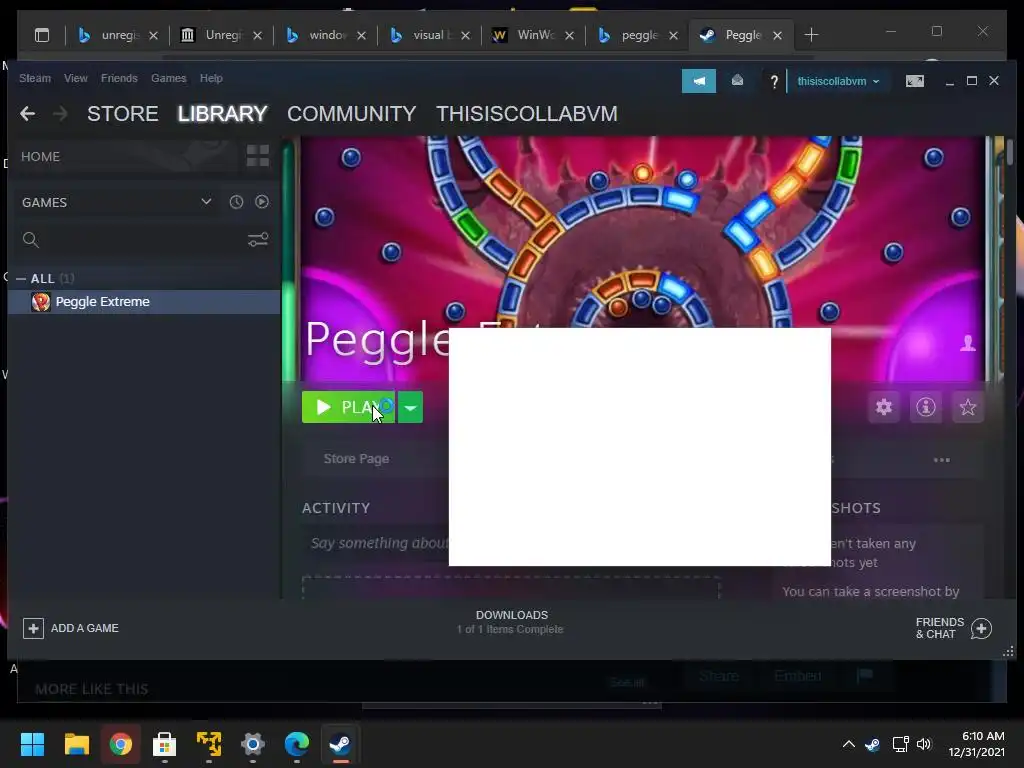
Task: Switch library to grid collections view
Action: pyautogui.click(x=258, y=156)
